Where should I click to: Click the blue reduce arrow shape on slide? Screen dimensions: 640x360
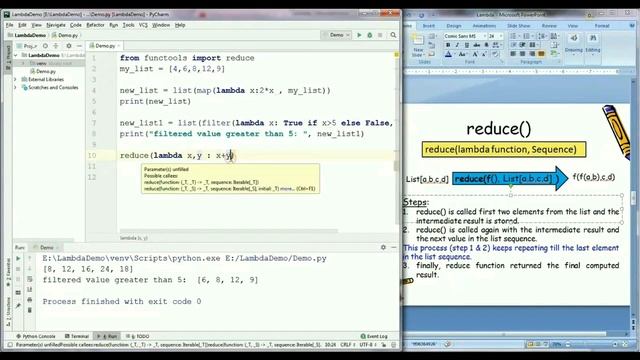[510, 178]
